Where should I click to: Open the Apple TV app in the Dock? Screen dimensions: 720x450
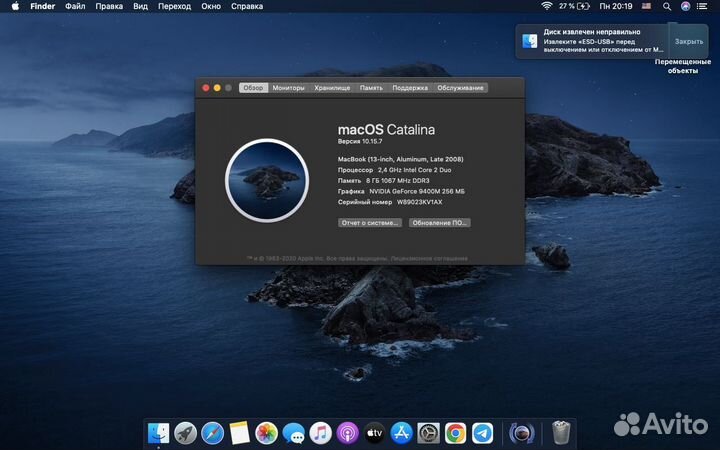pos(375,433)
